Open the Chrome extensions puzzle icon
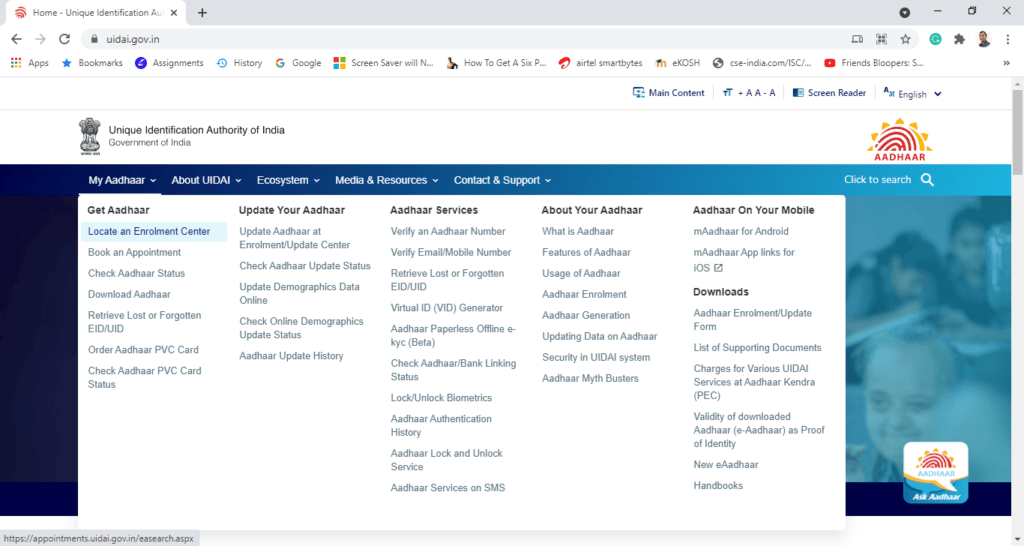 coord(960,39)
